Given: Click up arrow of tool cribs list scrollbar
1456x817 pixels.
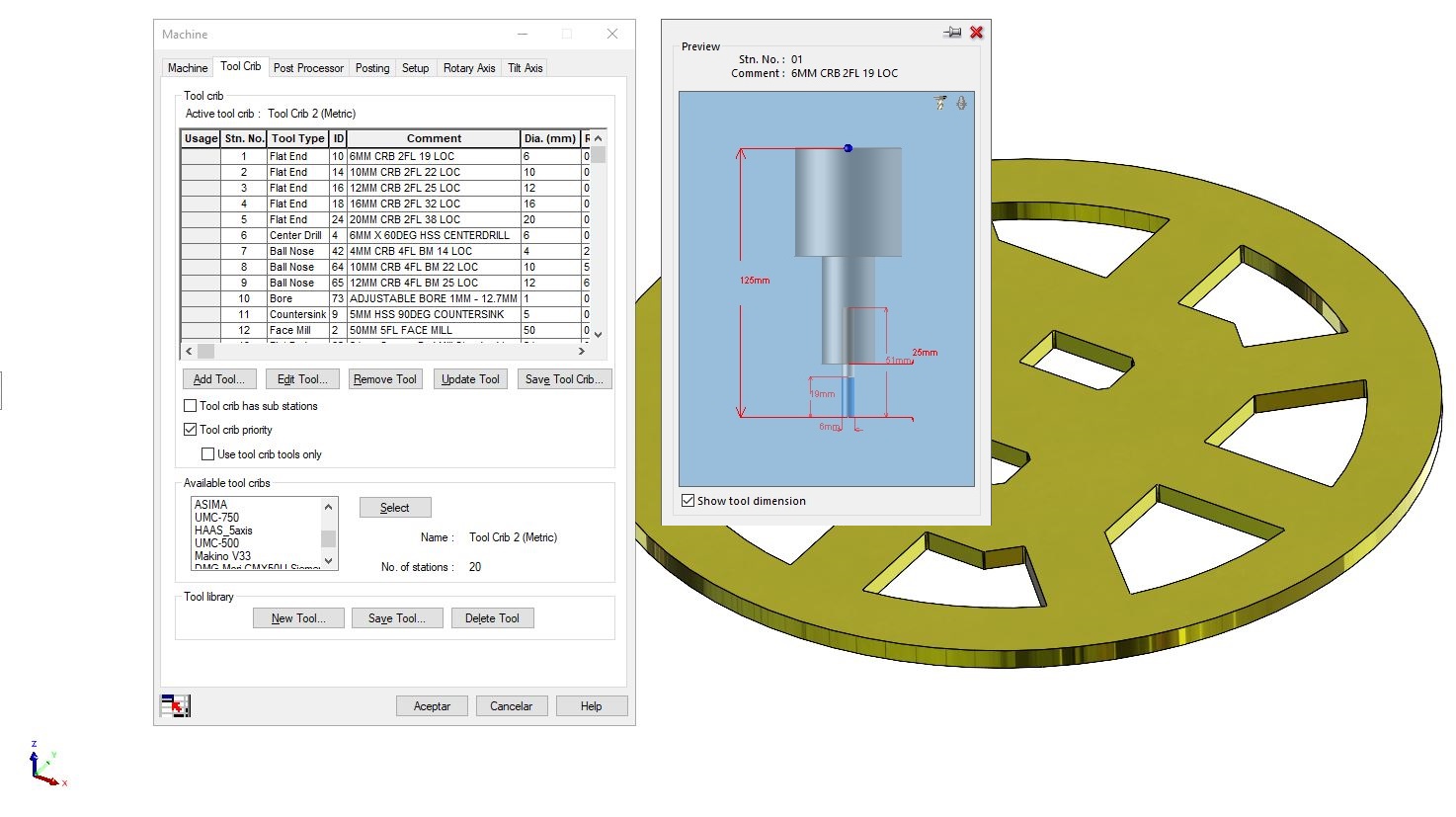Looking at the screenshot, I should (328, 507).
